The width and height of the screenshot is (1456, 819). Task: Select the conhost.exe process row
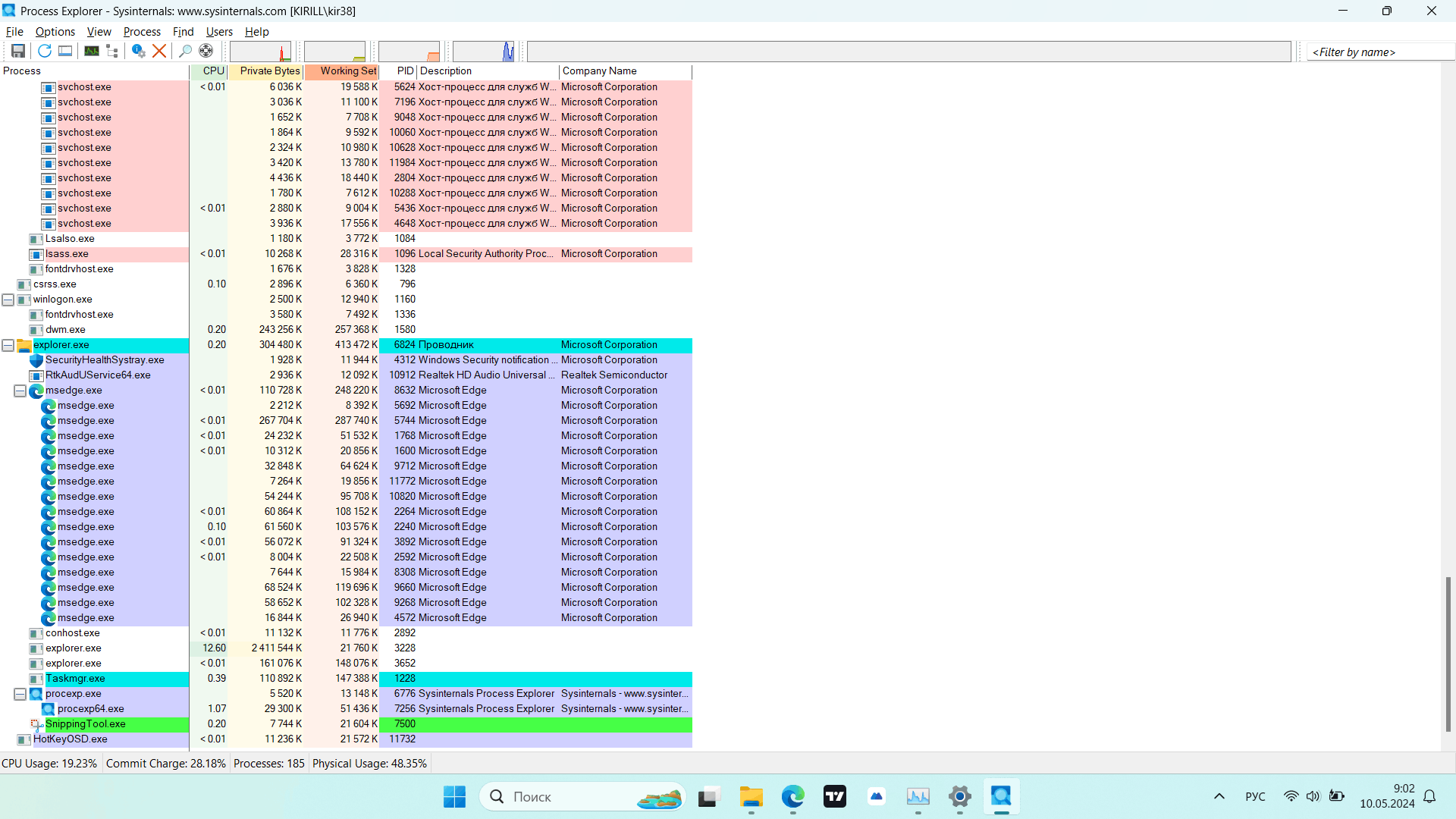[346, 633]
